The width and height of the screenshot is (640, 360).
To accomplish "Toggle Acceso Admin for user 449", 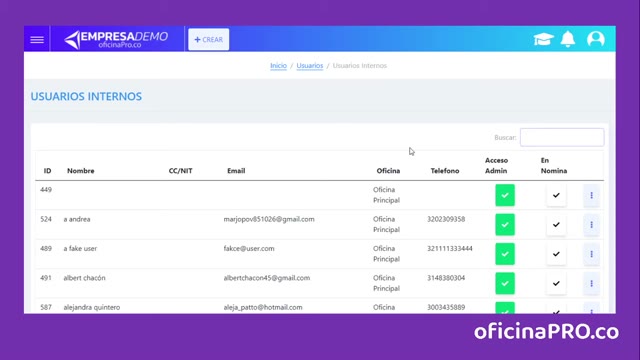I will (x=505, y=196).
